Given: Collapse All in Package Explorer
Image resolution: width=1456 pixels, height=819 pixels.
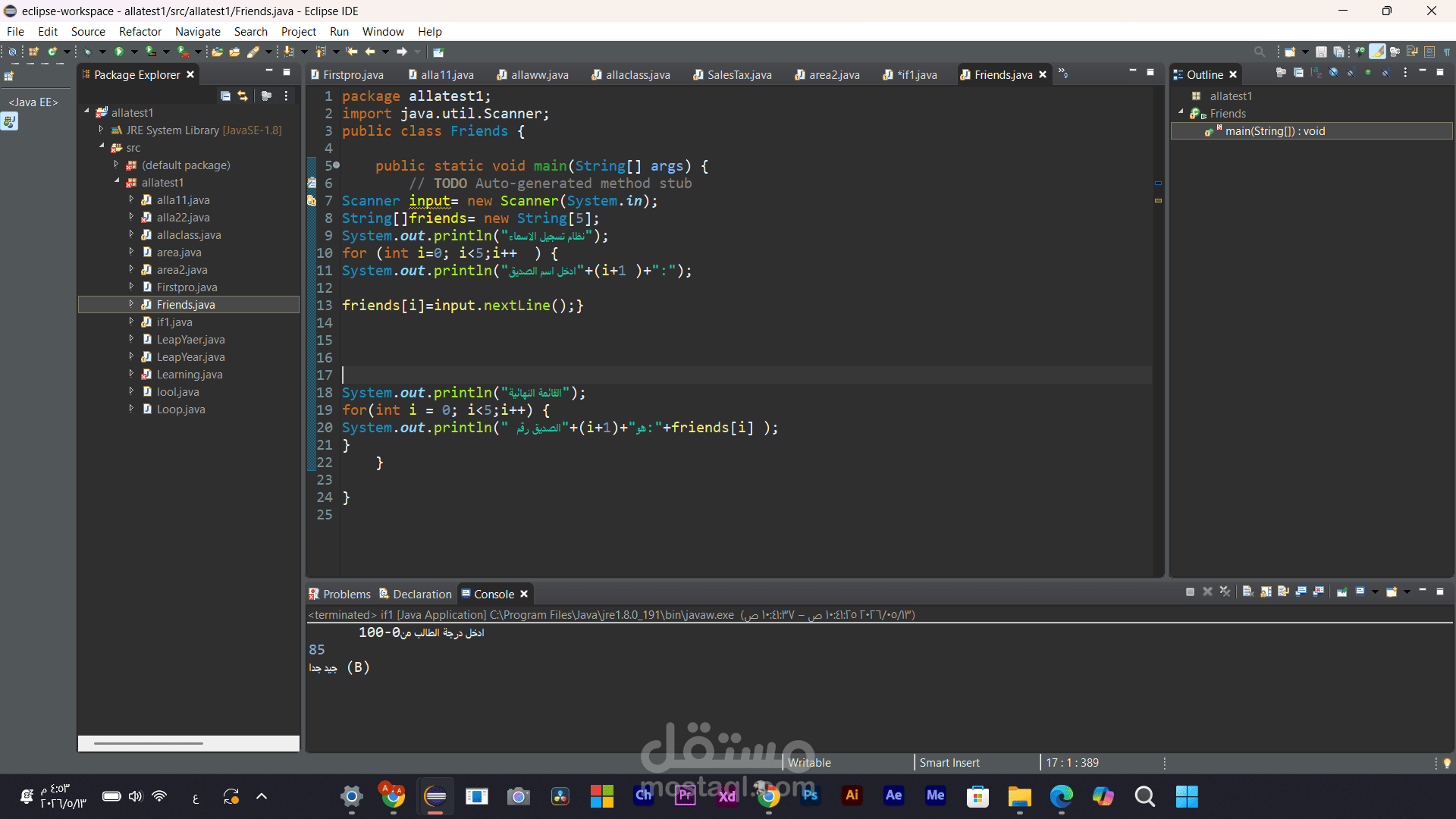Looking at the screenshot, I should [225, 96].
